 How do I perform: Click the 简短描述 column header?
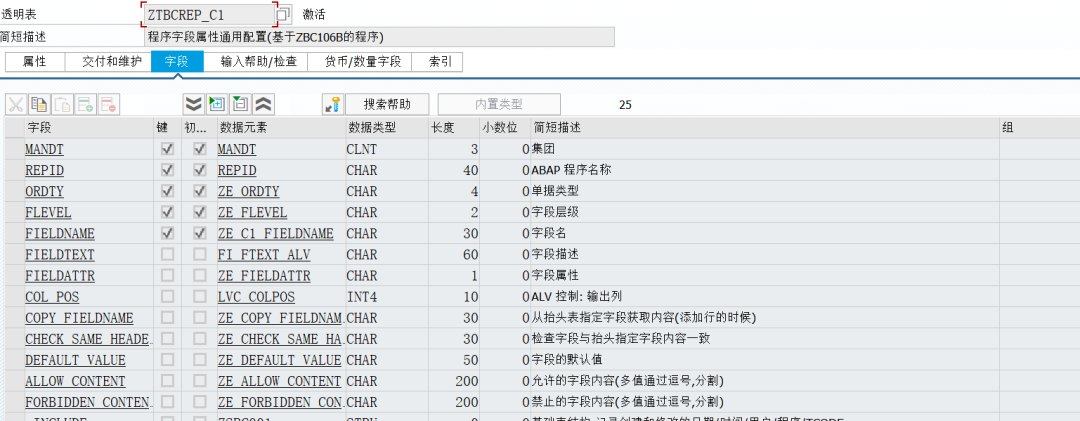pyautogui.click(x=765, y=128)
